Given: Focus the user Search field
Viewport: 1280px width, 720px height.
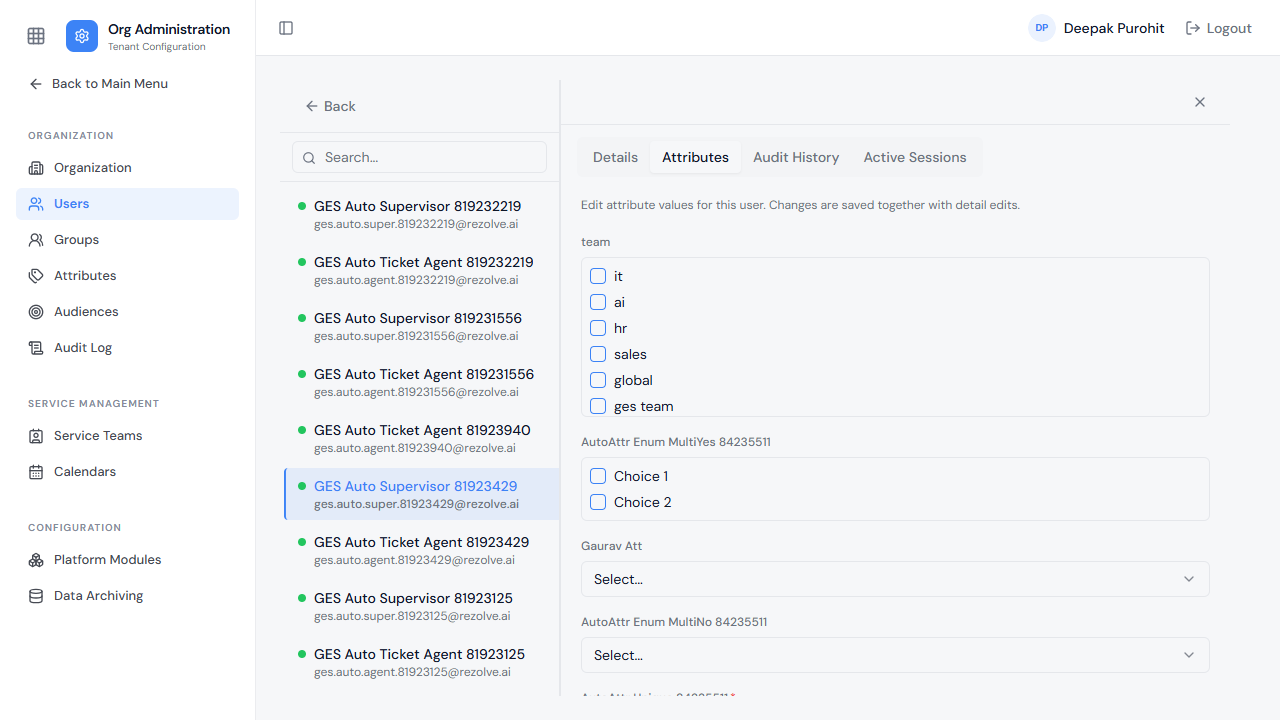Looking at the screenshot, I should tap(420, 157).
